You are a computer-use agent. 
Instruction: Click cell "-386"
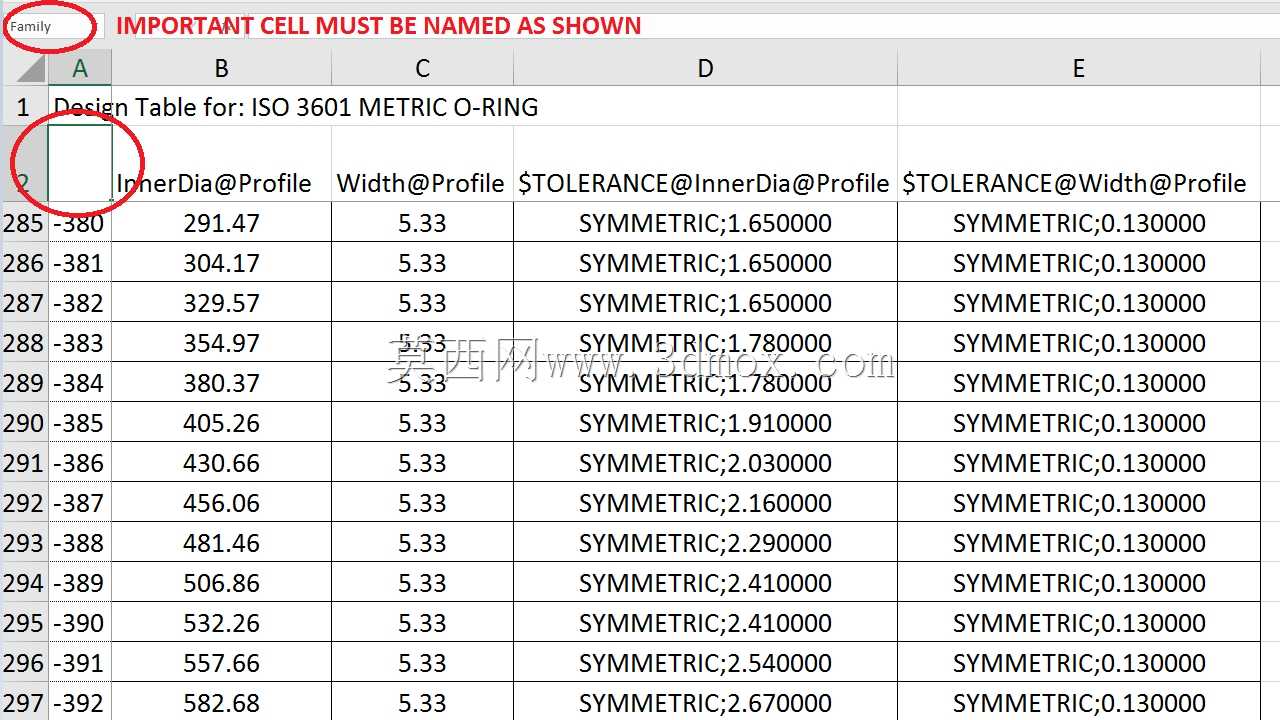click(x=80, y=462)
